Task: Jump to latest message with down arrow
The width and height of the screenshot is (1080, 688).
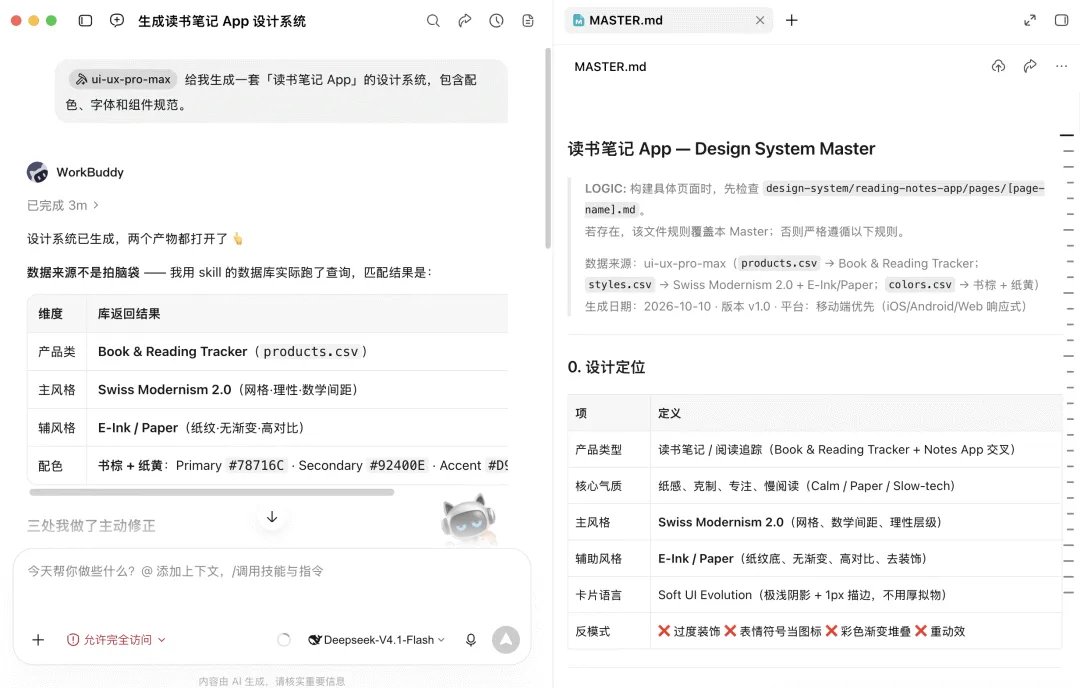Action: point(272,517)
